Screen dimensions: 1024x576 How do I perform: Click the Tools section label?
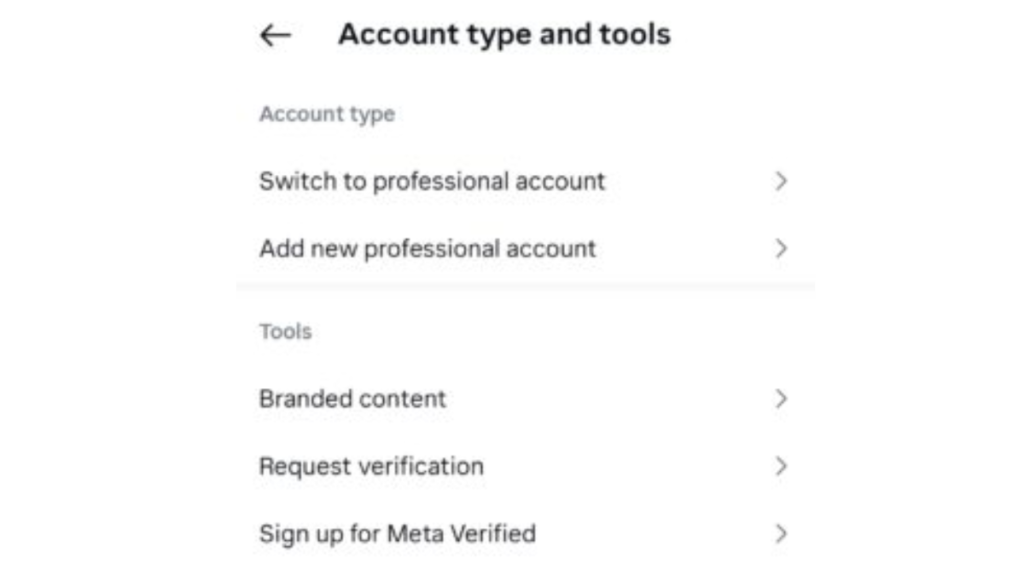coord(285,331)
